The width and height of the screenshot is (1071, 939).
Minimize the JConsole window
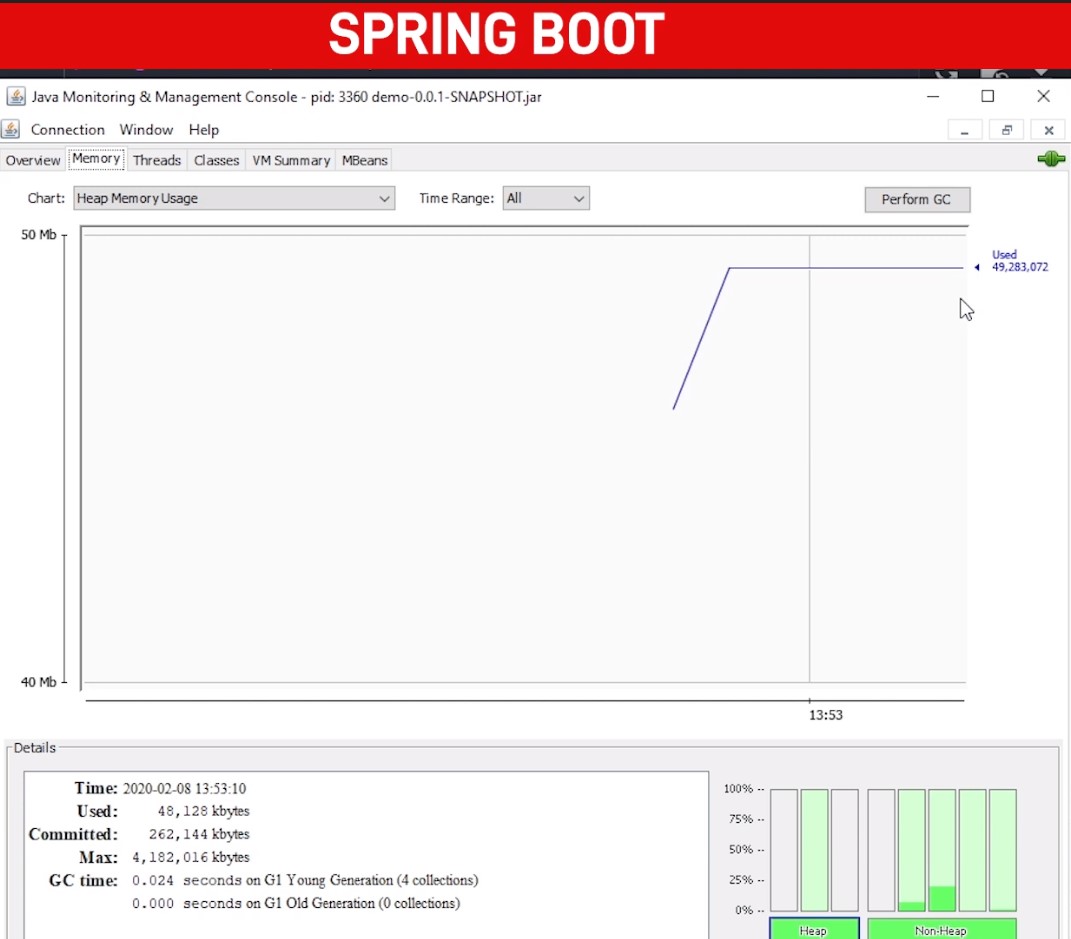tap(932, 97)
